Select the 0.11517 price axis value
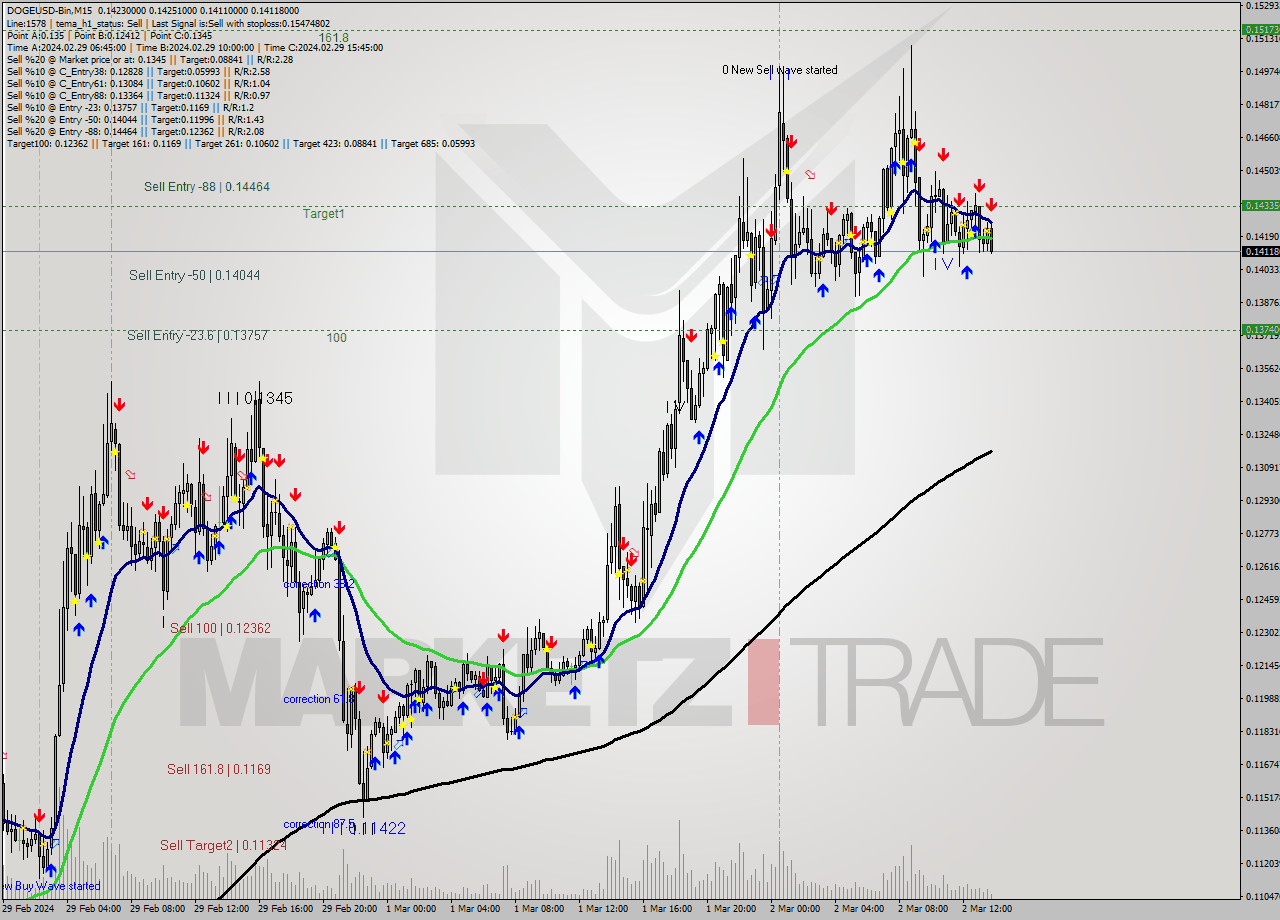This screenshot has width=1280, height=920. point(1261,797)
